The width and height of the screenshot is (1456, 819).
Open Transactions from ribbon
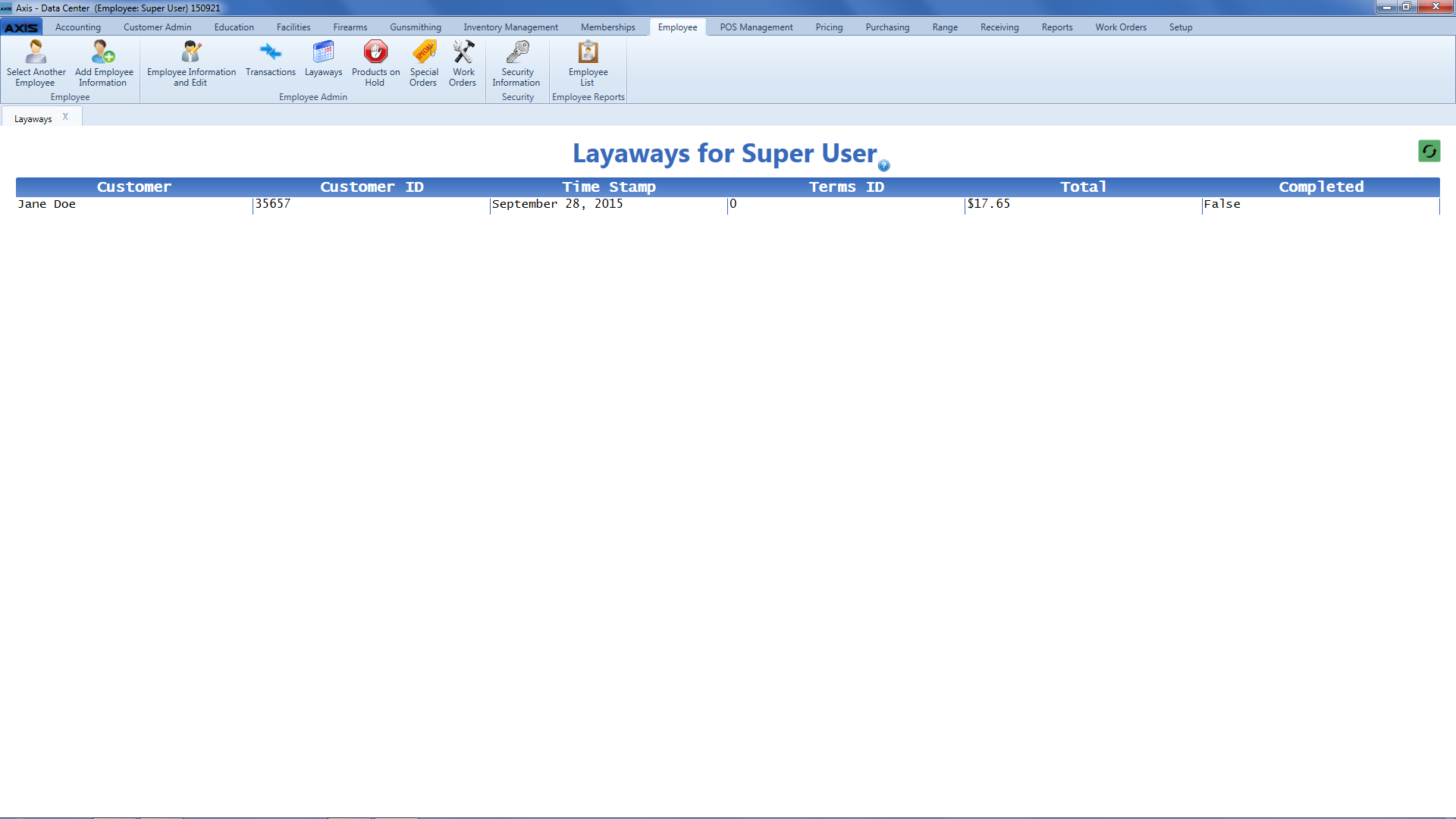(x=271, y=59)
